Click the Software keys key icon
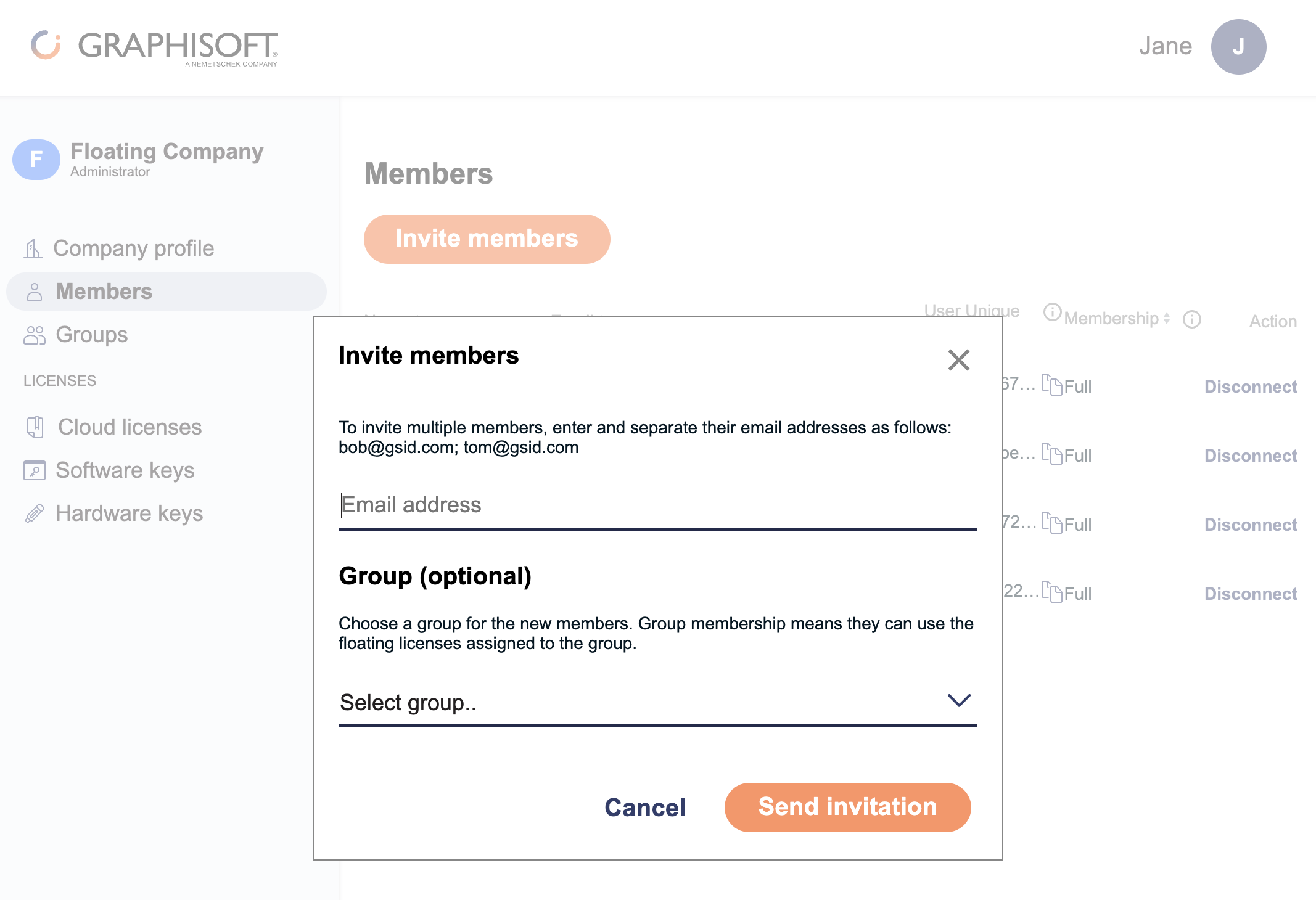Image resolution: width=1316 pixels, height=900 pixels. (36, 470)
